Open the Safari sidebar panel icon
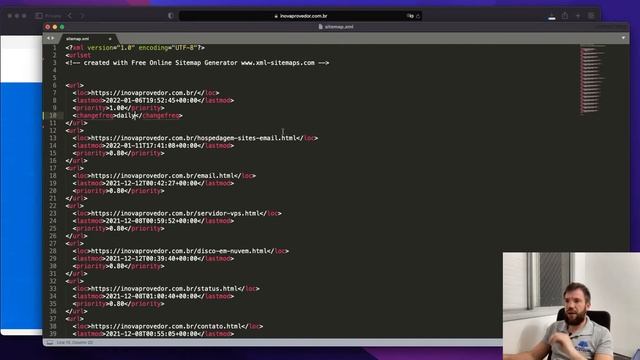This screenshot has height=360, width=640. [39, 16]
